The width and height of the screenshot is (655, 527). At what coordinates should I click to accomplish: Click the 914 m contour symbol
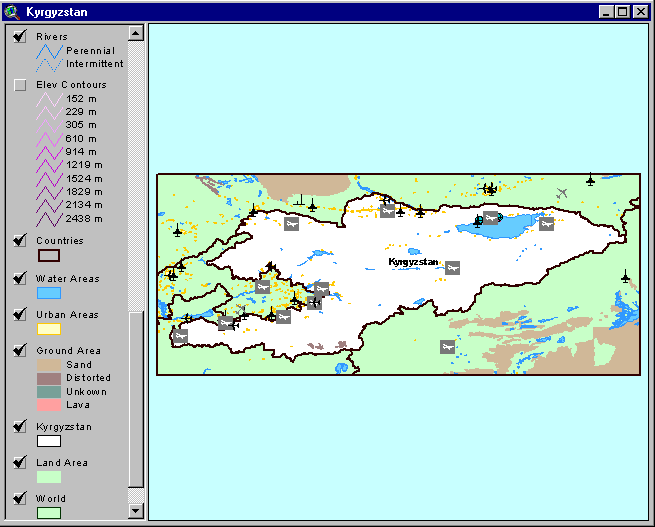click(x=49, y=152)
